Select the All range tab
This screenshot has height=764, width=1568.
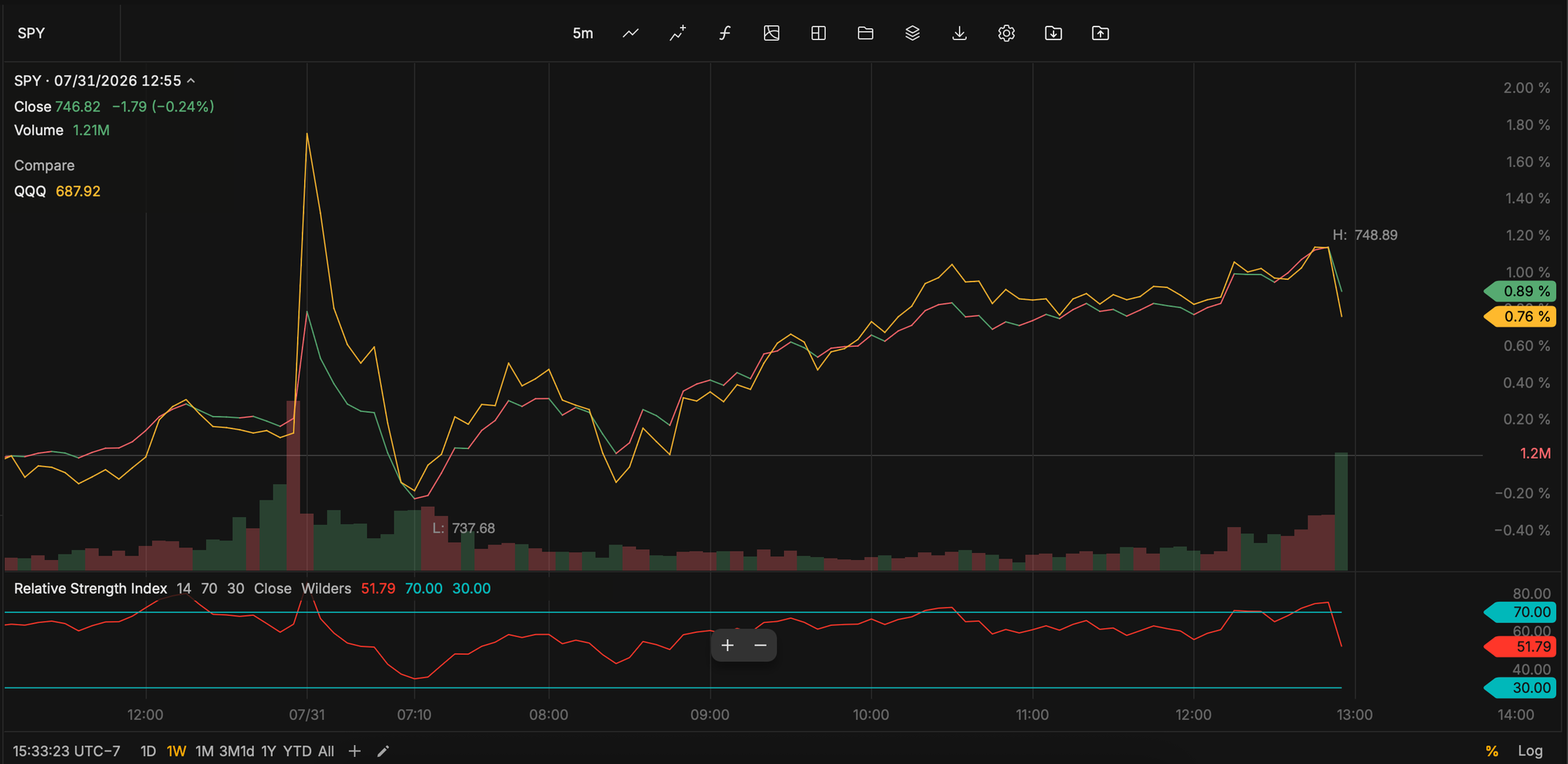click(326, 751)
